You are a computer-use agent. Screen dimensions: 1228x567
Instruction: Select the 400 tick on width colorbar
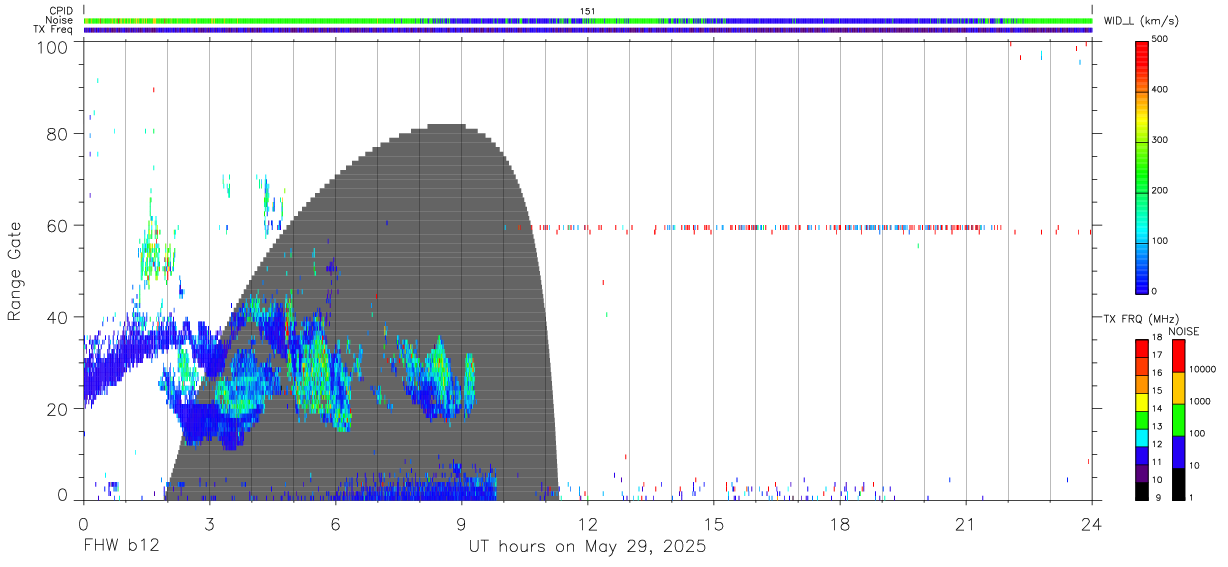[x=1159, y=89]
